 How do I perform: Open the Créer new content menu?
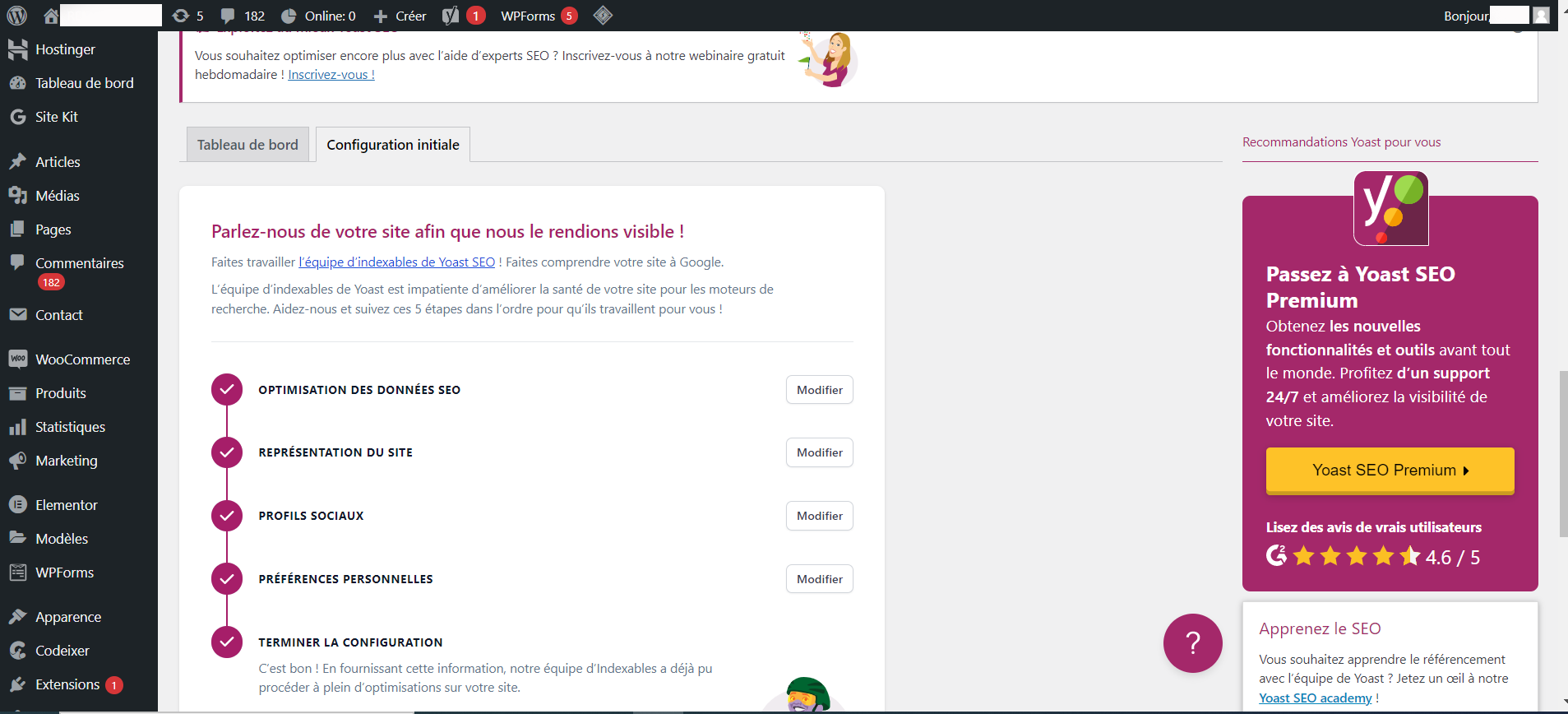(x=400, y=16)
